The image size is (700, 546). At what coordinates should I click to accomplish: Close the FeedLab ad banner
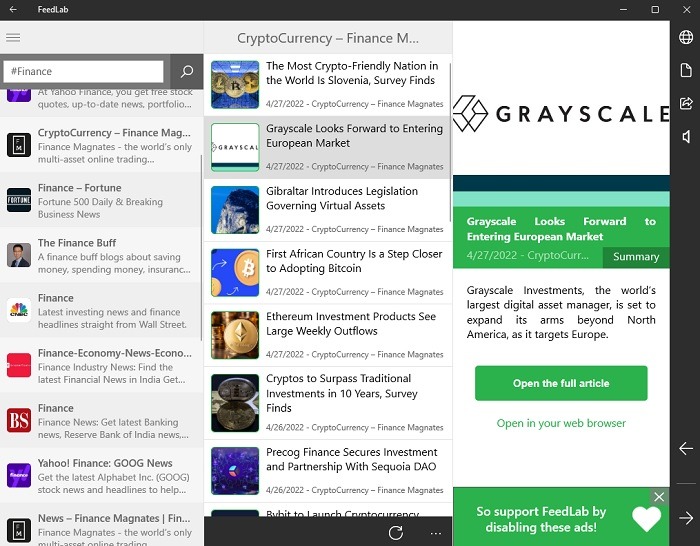(658, 497)
